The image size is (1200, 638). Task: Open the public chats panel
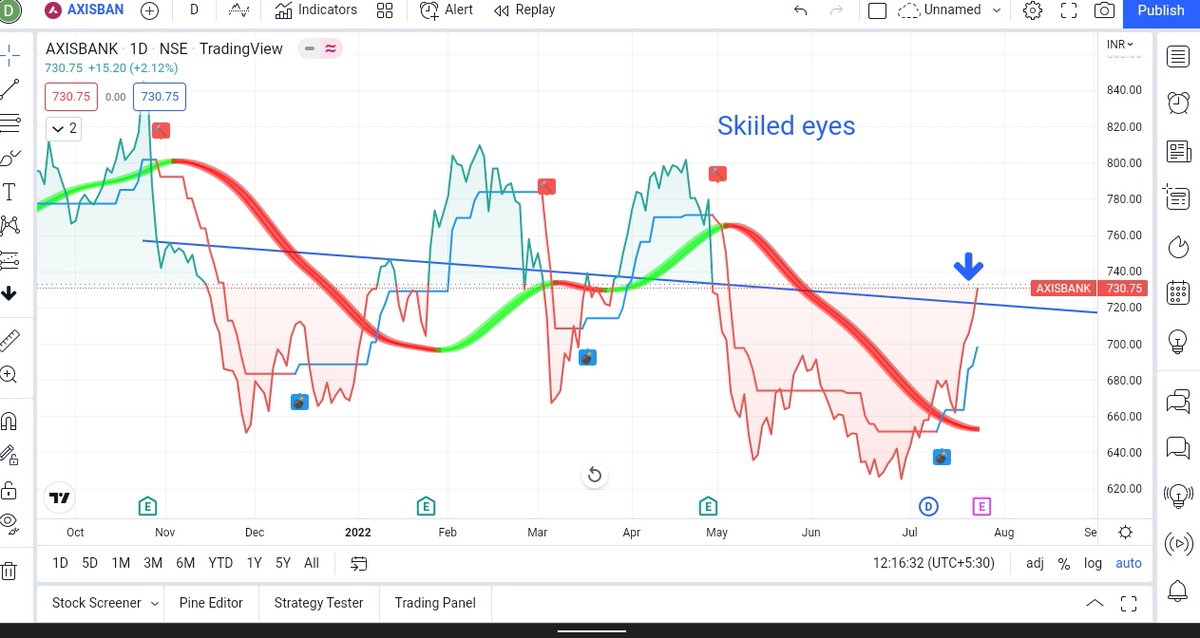[1178, 401]
